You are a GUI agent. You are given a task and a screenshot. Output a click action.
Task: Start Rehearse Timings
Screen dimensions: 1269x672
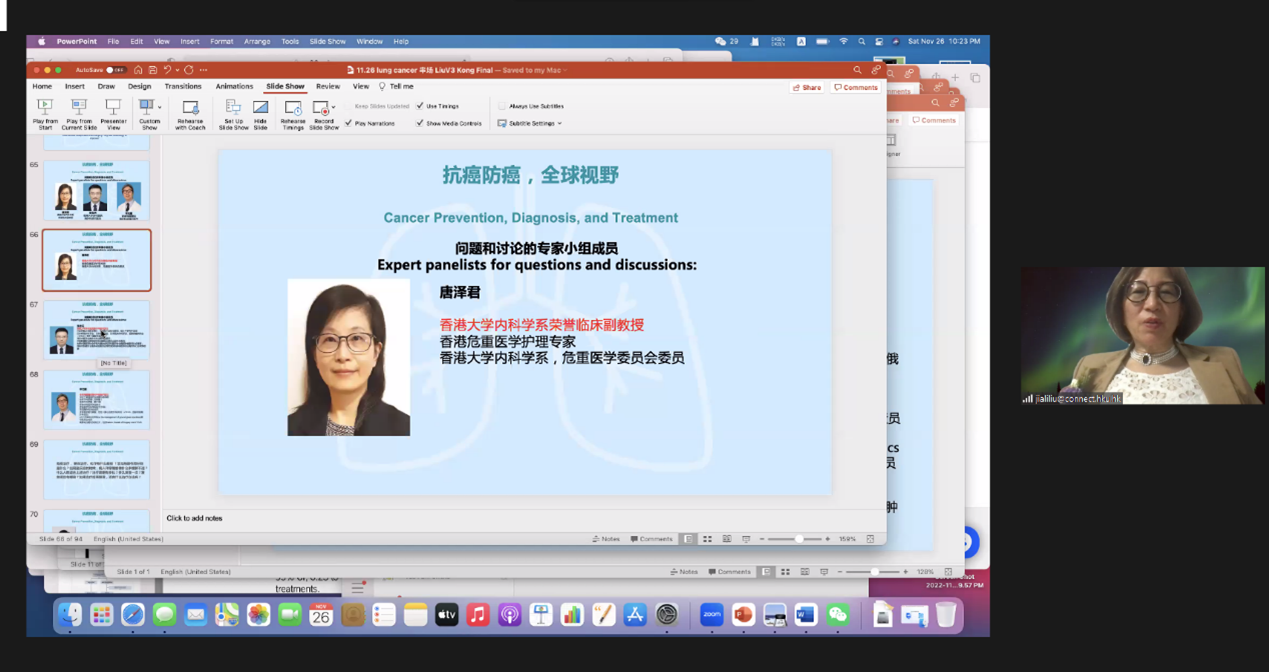point(293,114)
